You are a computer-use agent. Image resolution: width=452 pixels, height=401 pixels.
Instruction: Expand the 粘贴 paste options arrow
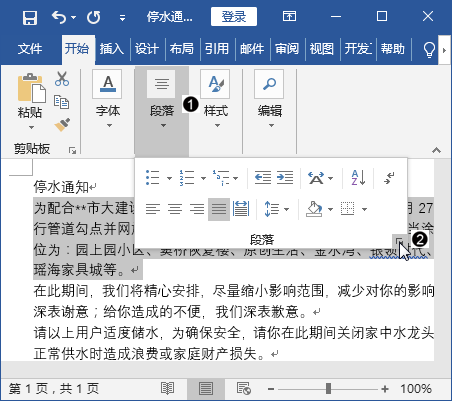(31, 127)
